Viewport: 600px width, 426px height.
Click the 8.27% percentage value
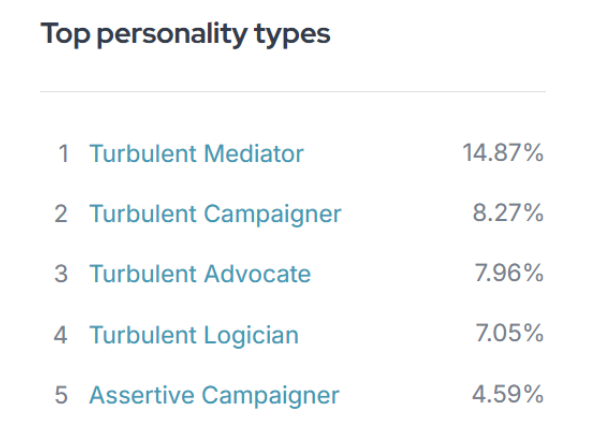(x=508, y=214)
